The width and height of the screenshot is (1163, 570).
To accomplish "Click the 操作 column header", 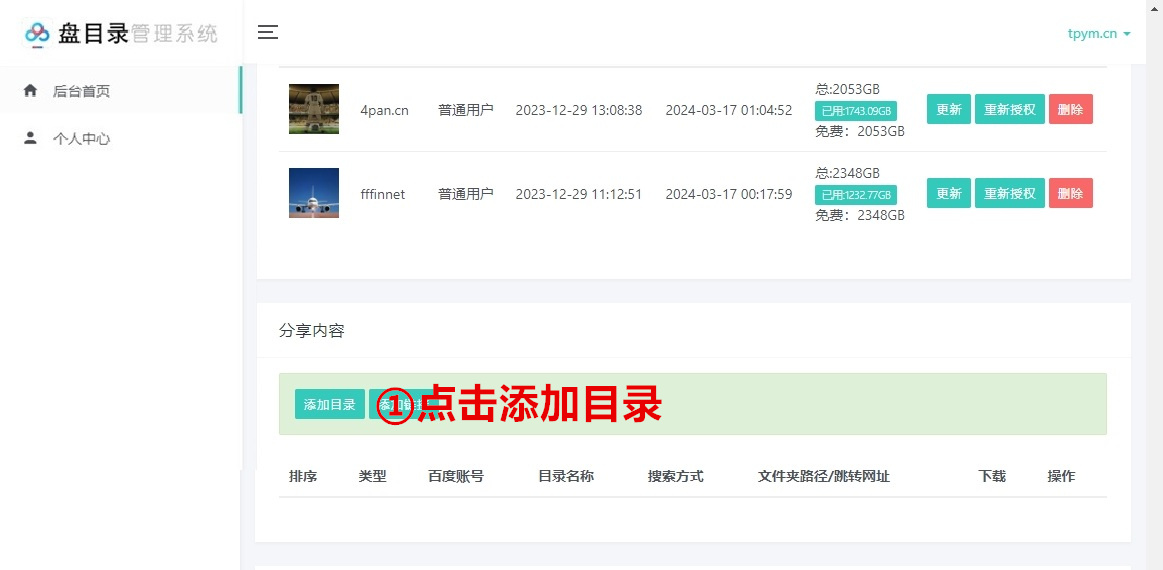I will [x=1061, y=476].
